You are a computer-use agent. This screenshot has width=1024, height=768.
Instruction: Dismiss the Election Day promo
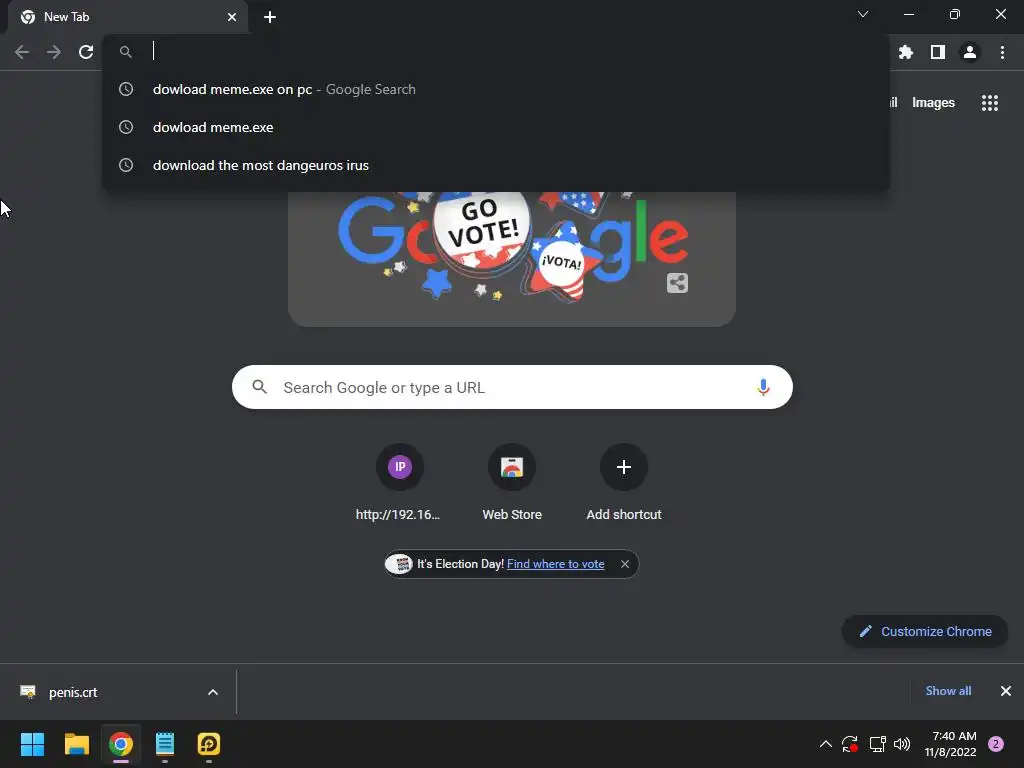(625, 564)
